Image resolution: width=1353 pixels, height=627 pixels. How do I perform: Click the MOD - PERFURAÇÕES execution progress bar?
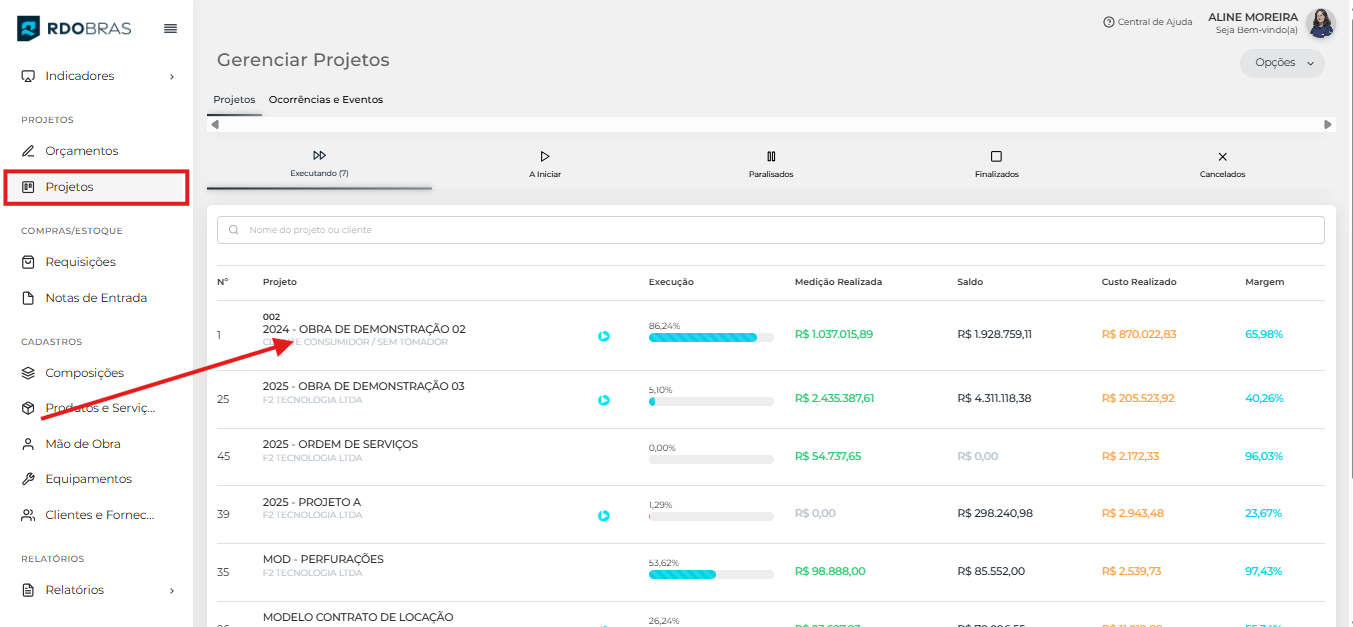point(711,574)
